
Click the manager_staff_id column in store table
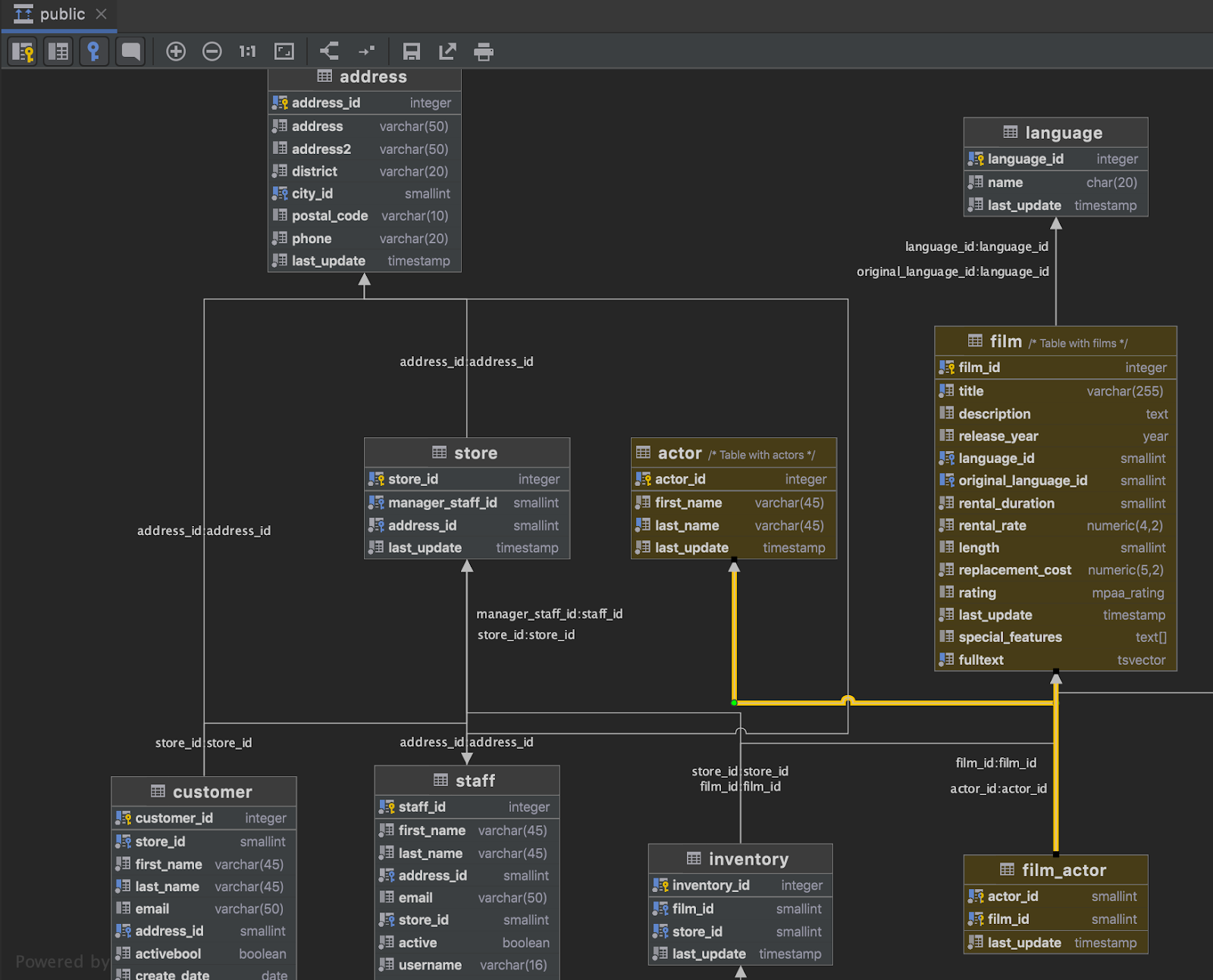click(443, 503)
